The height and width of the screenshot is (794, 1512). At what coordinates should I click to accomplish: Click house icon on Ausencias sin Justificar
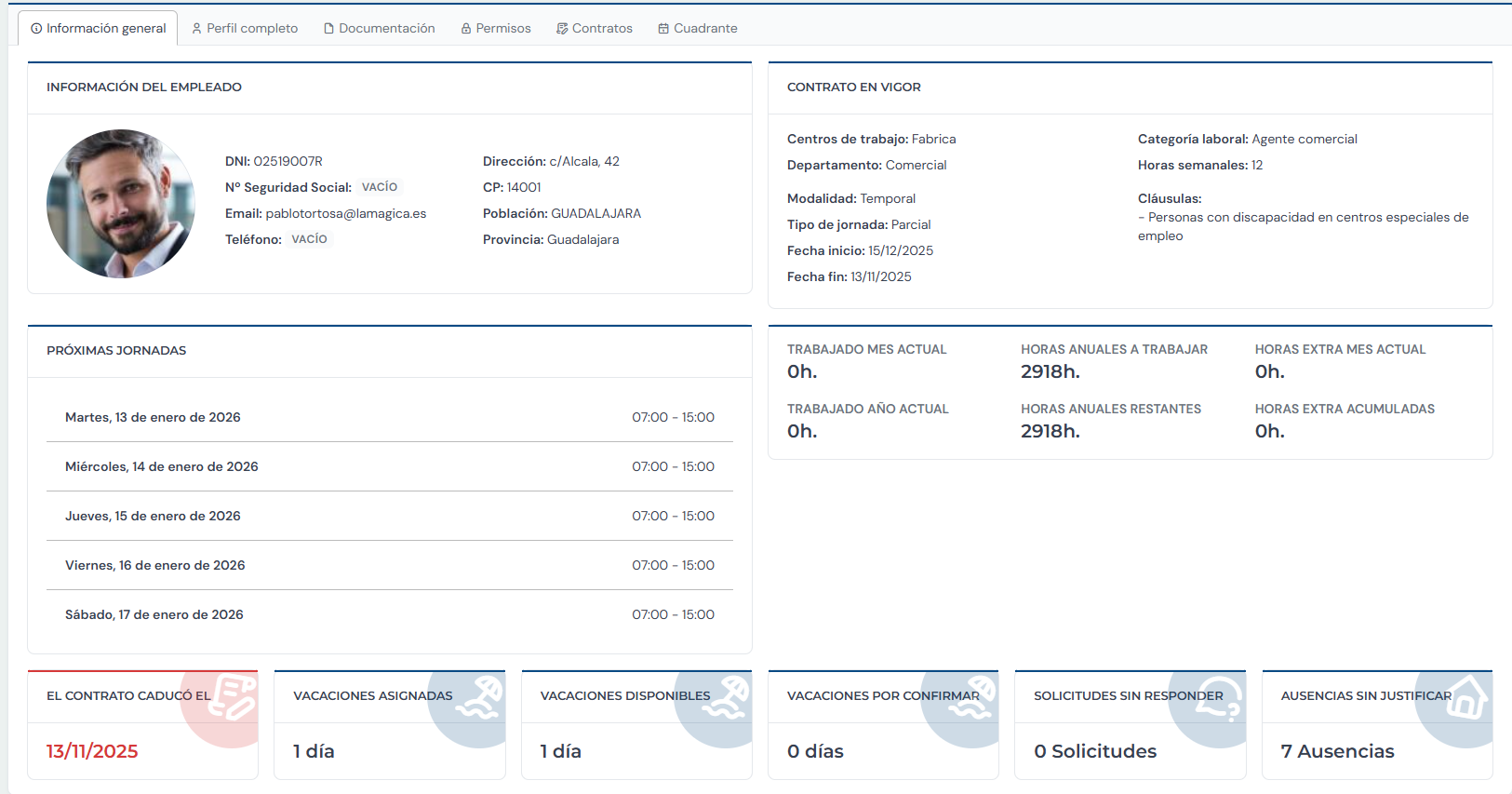point(1466,697)
